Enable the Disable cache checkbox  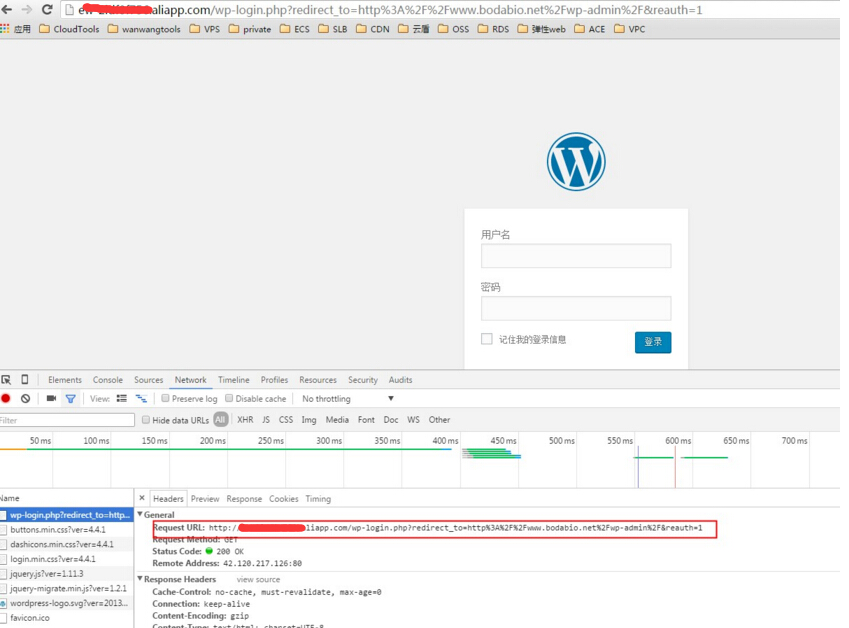coord(229,398)
